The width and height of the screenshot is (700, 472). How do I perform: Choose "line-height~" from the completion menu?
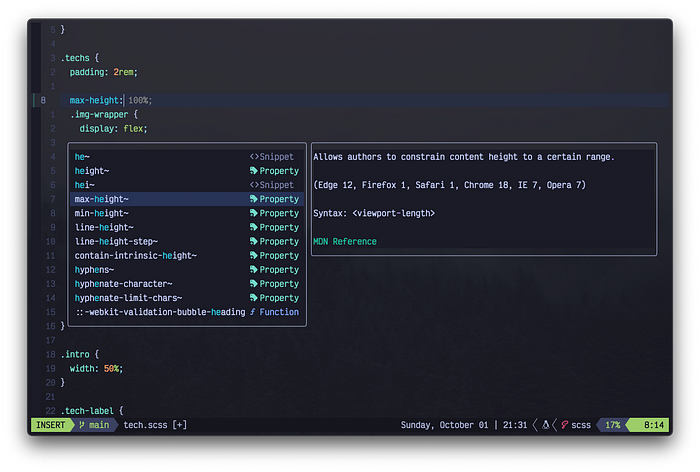pos(104,227)
